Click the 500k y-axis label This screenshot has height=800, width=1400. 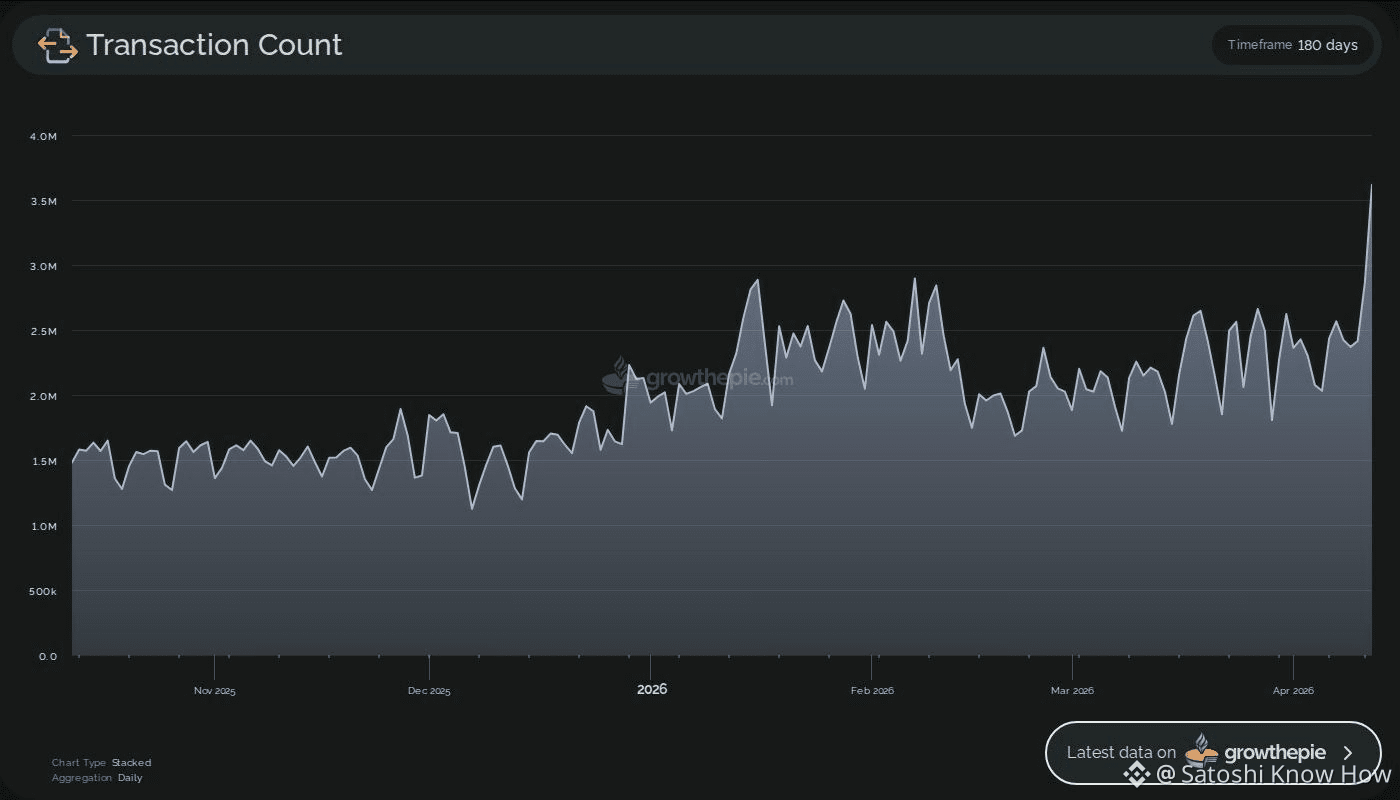point(44,591)
